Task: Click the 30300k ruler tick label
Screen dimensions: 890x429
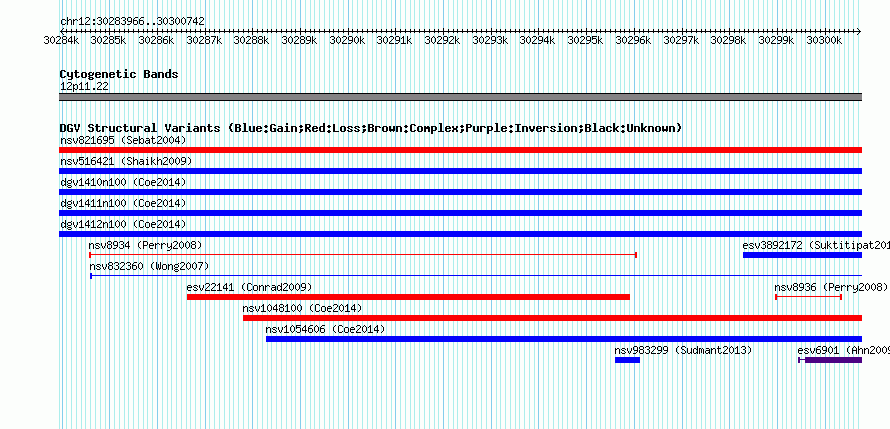Action: 824,40
